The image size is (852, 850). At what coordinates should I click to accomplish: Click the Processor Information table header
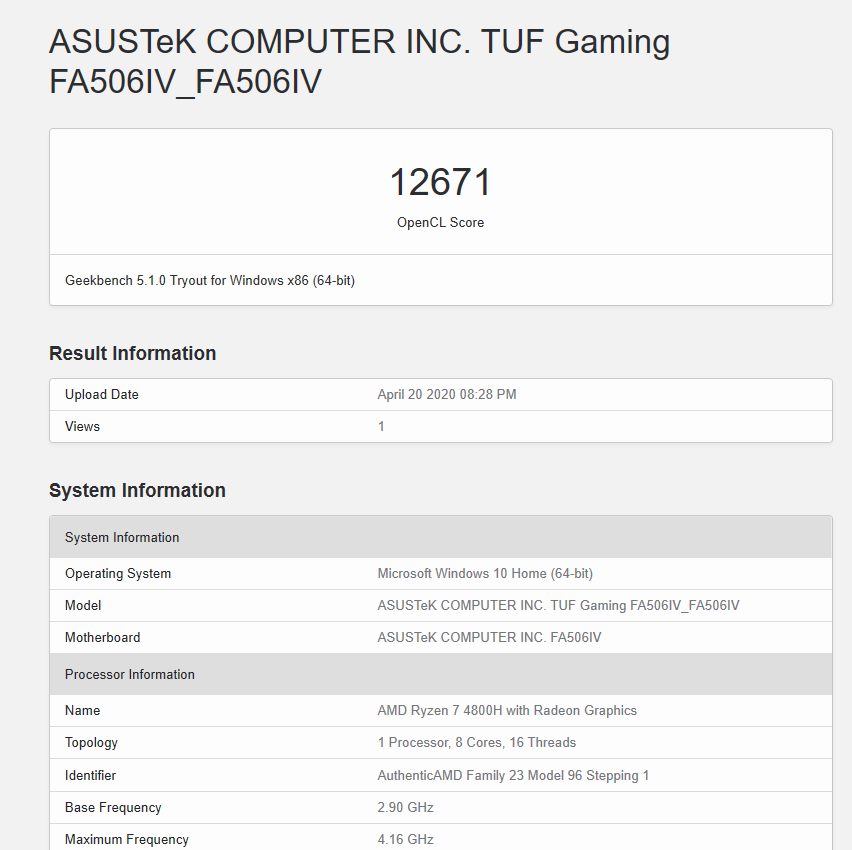click(x=441, y=674)
